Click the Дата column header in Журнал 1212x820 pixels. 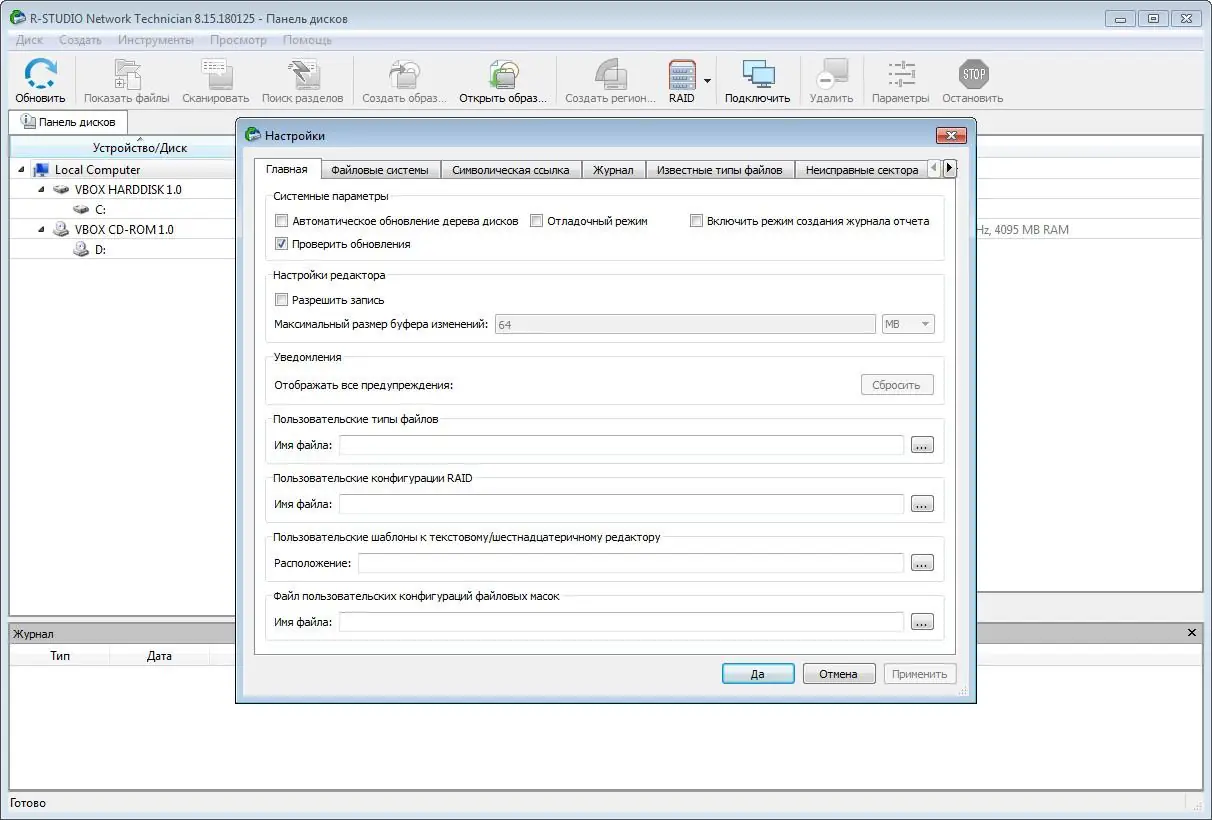[159, 656]
